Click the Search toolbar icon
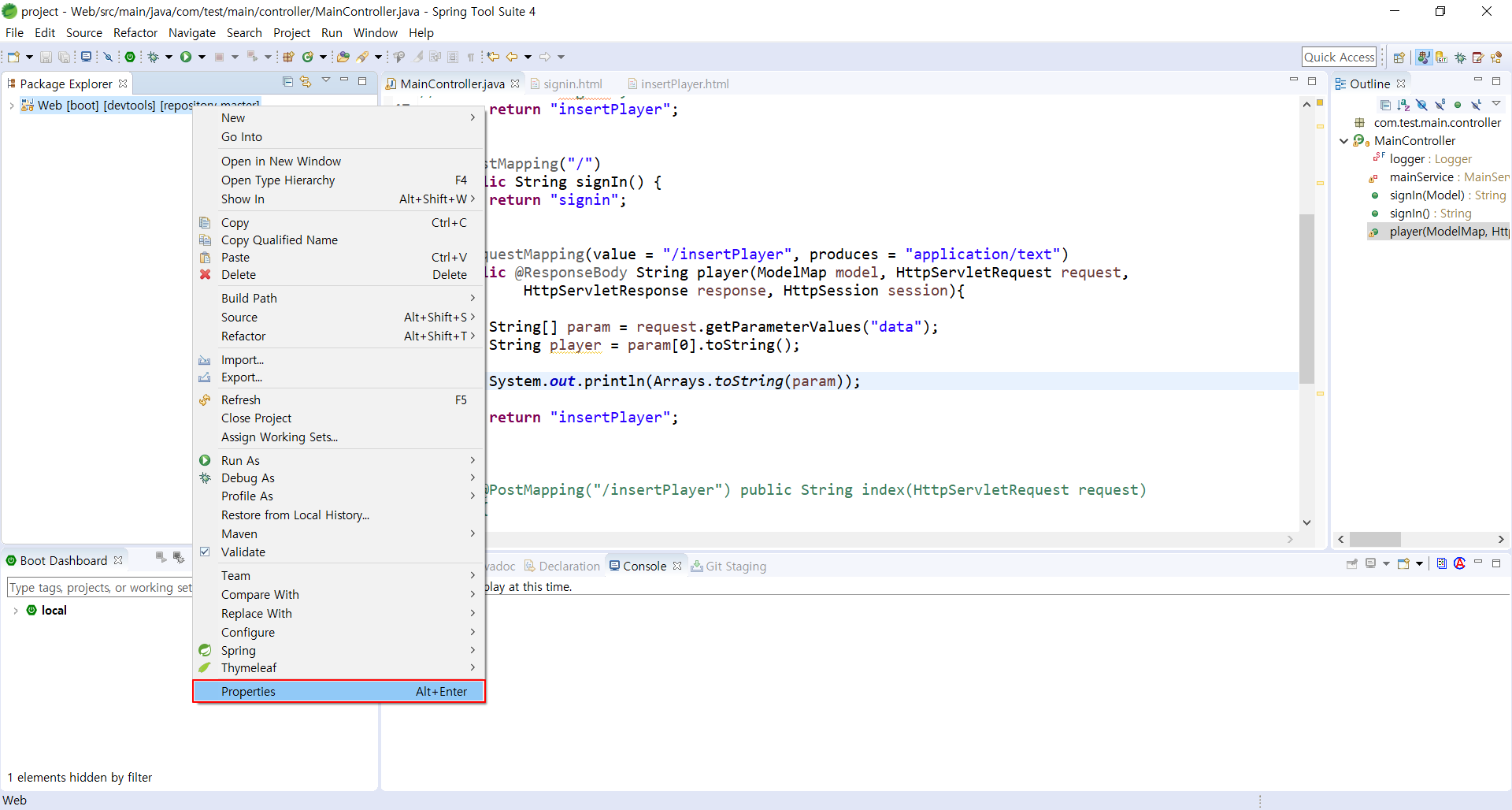This screenshot has width=1512, height=810. tap(362, 57)
